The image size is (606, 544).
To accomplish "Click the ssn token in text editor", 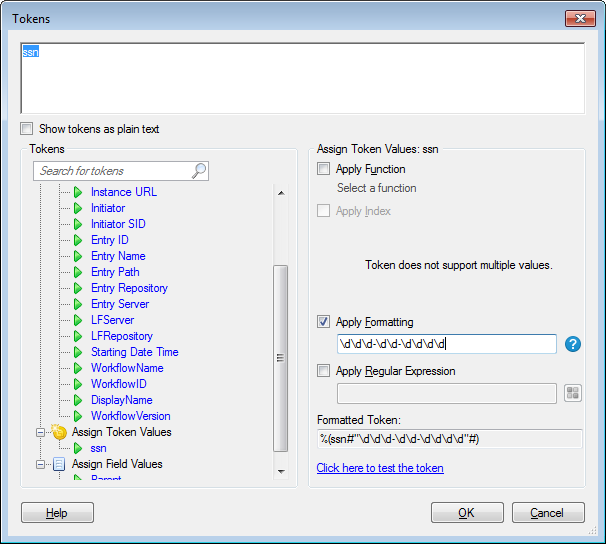I will 31,52.
